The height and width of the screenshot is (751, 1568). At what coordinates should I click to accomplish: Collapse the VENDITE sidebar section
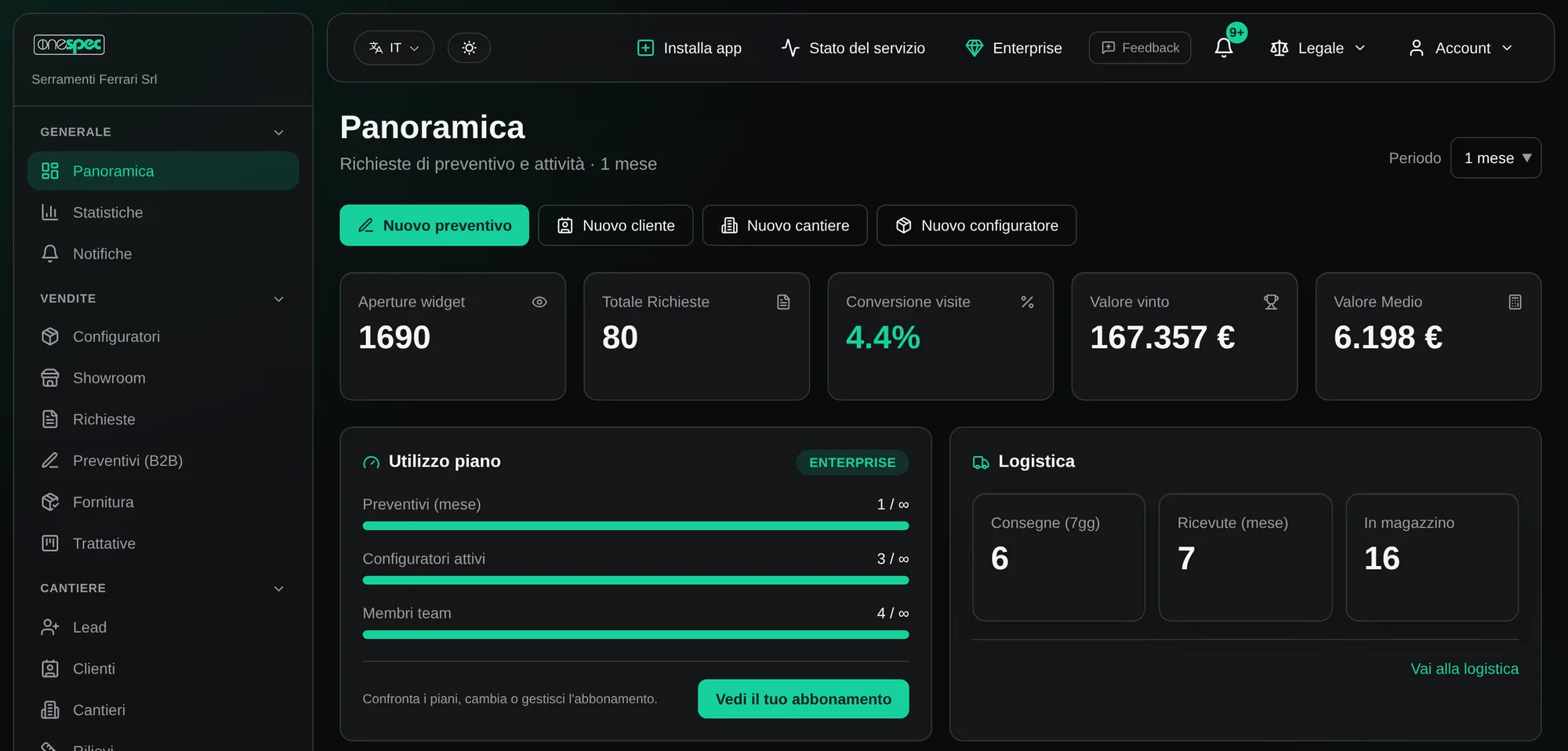pyautogui.click(x=278, y=299)
